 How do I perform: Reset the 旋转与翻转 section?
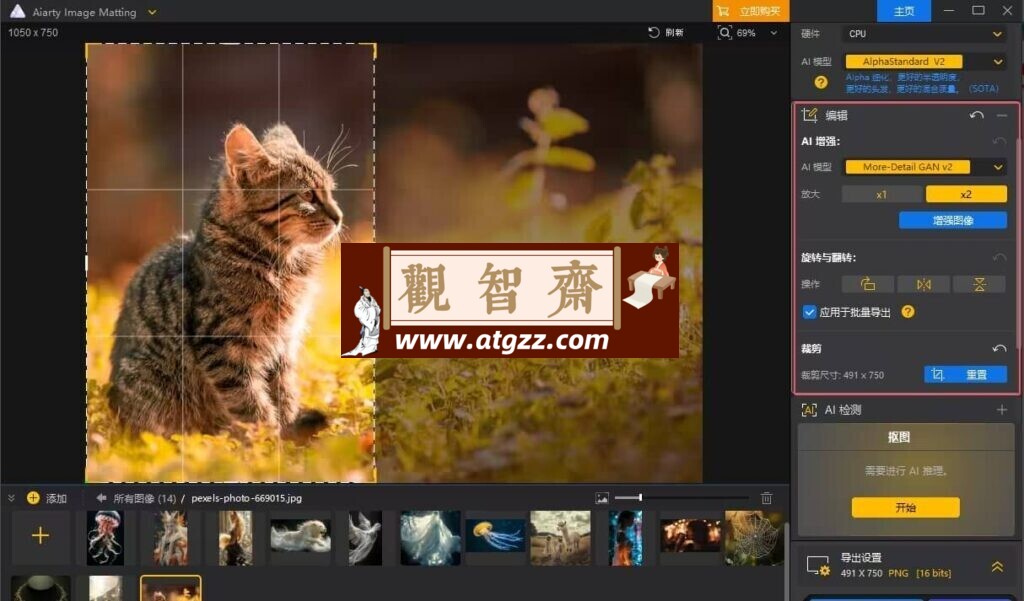pyautogui.click(x=999, y=257)
